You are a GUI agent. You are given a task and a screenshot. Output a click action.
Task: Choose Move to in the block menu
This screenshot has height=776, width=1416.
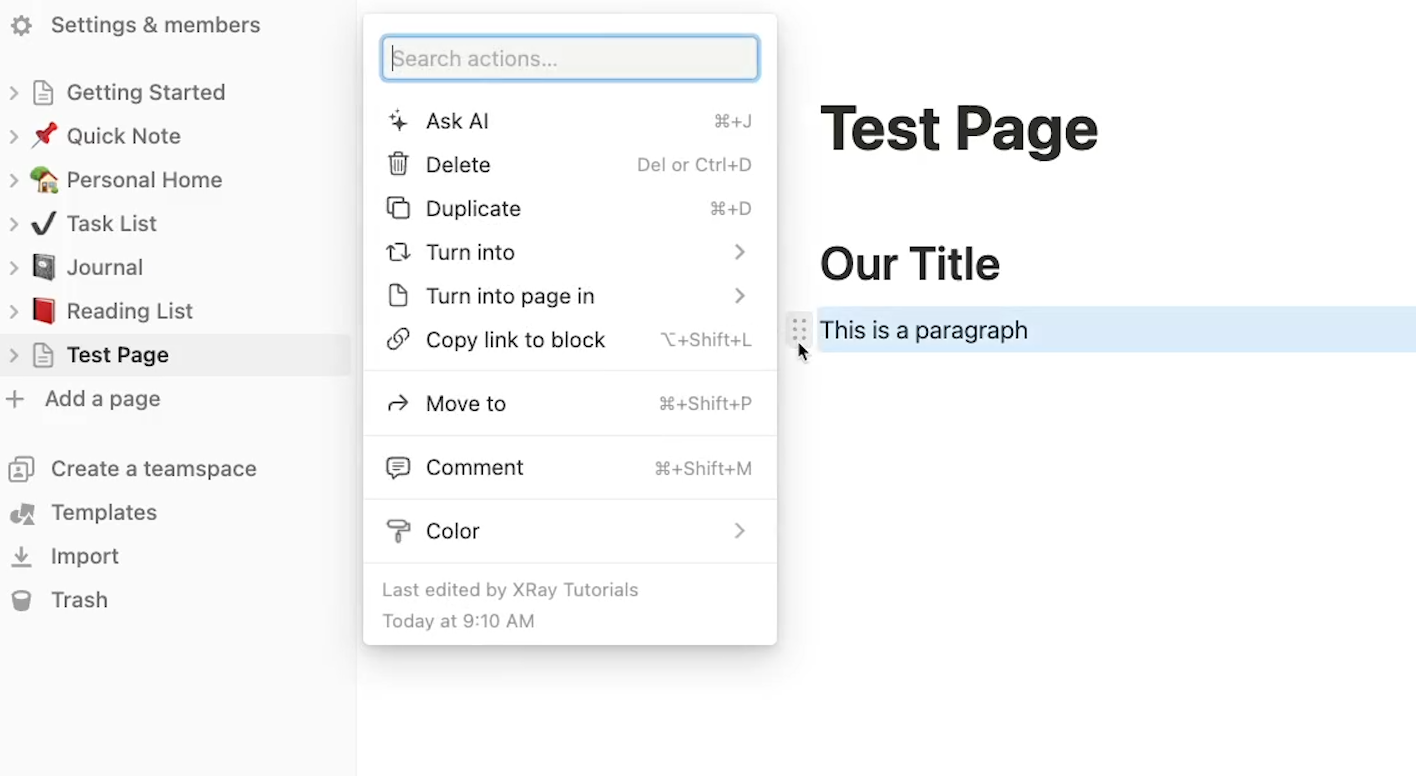click(x=570, y=404)
